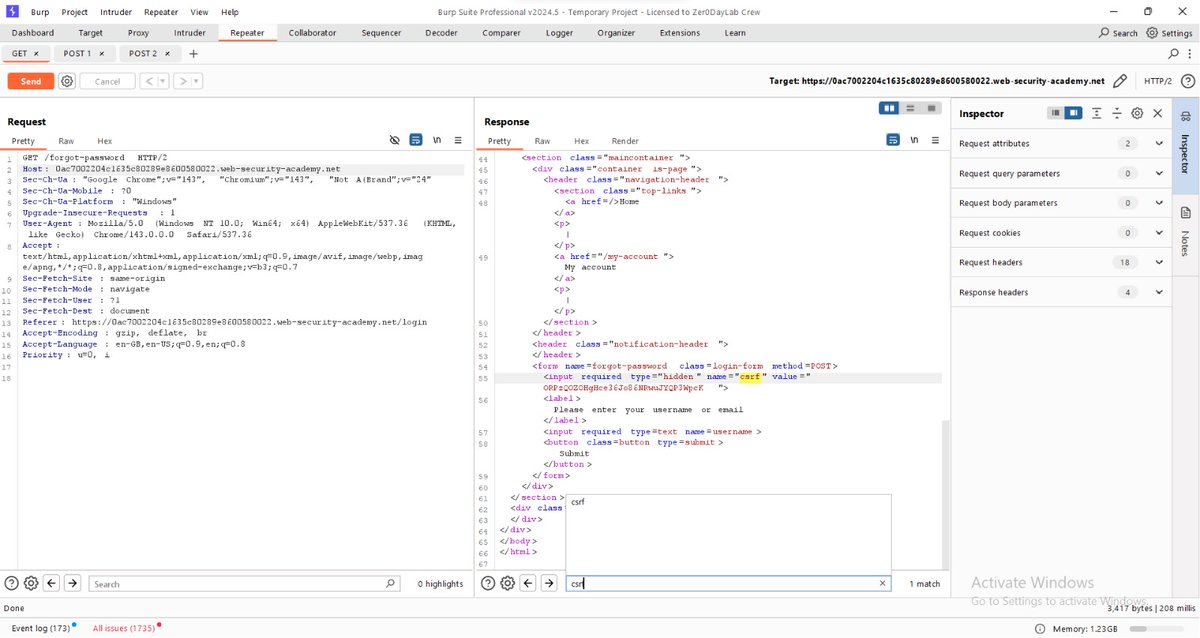This screenshot has height=638, width=1200.
Task: Go to next match in Response search
Action: click(549, 583)
